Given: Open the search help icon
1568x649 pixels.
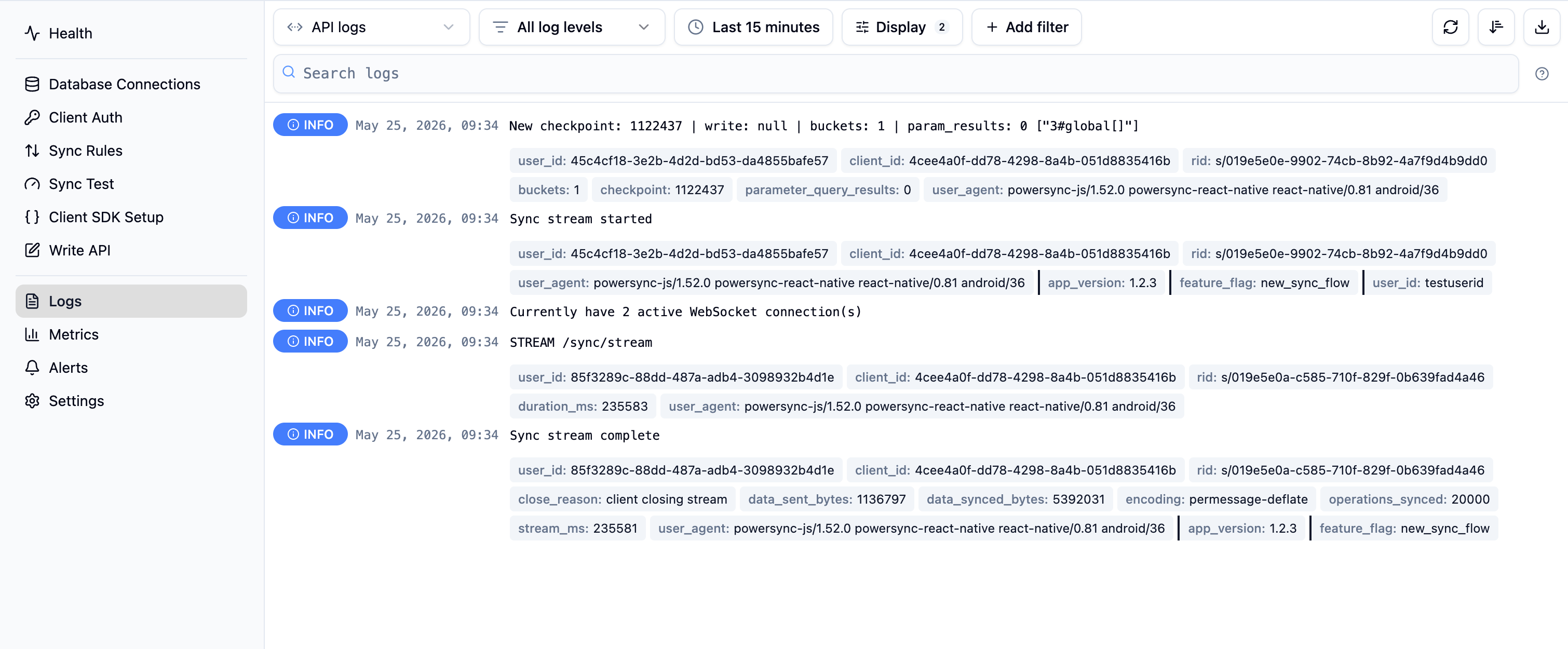Looking at the screenshot, I should tap(1541, 74).
